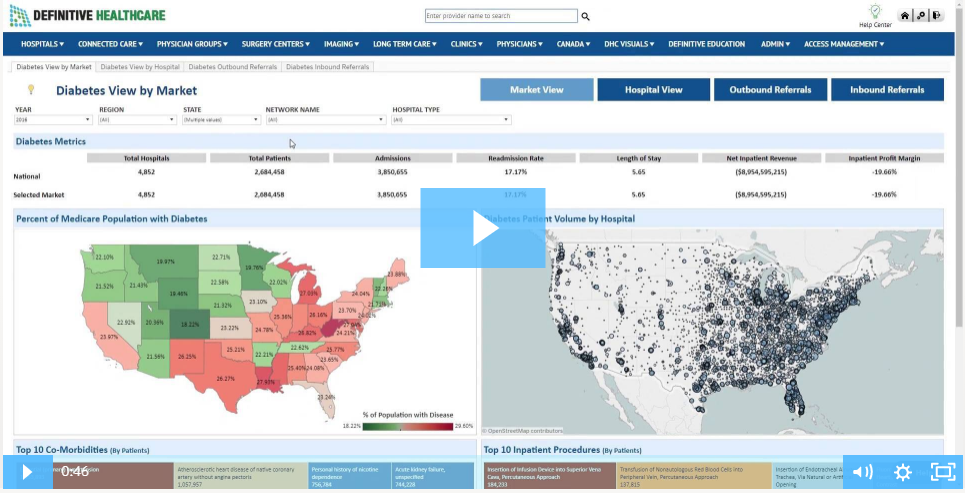Toggle video fullscreen icon

[943, 472]
